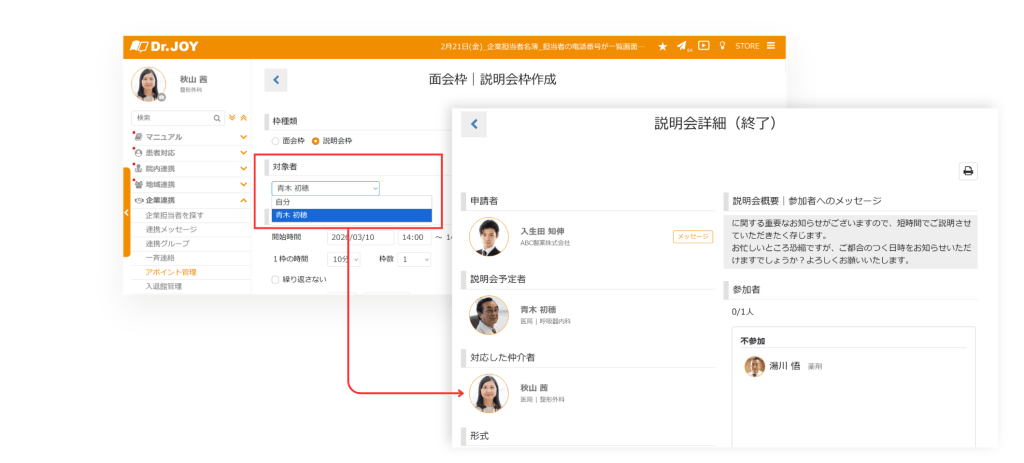Click the star favorites icon in header
This screenshot has width=1024, height=463.
point(662,46)
